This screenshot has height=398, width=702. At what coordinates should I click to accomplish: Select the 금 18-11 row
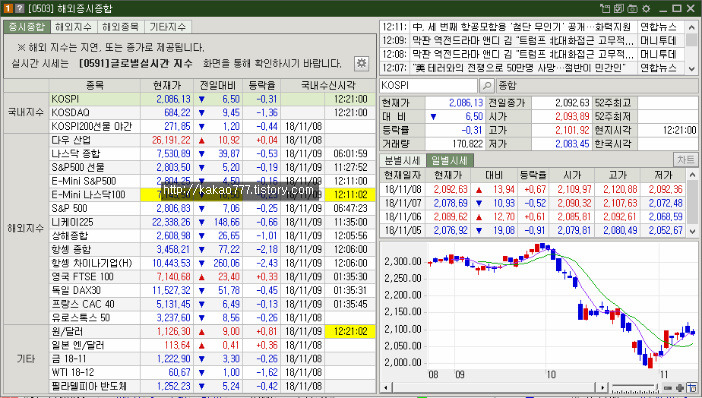tap(212, 359)
